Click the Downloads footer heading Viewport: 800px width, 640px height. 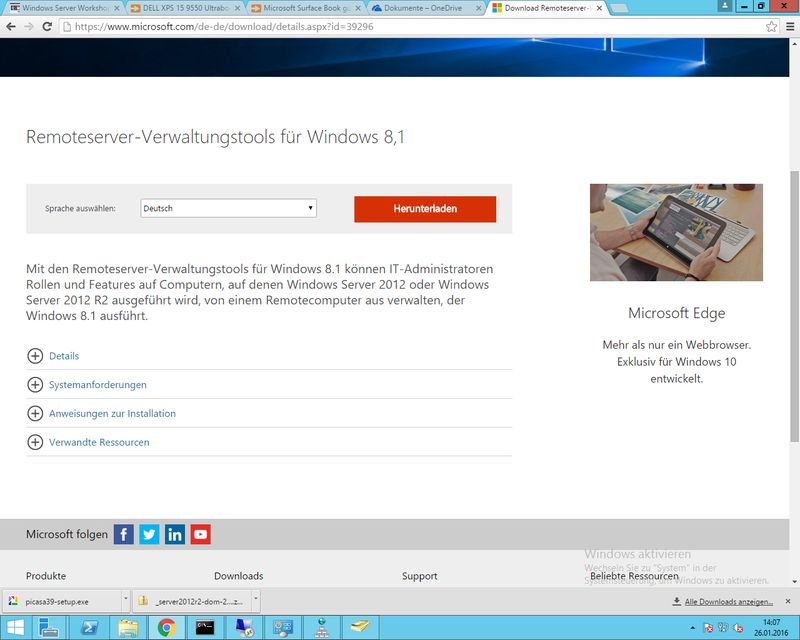coord(238,576)
